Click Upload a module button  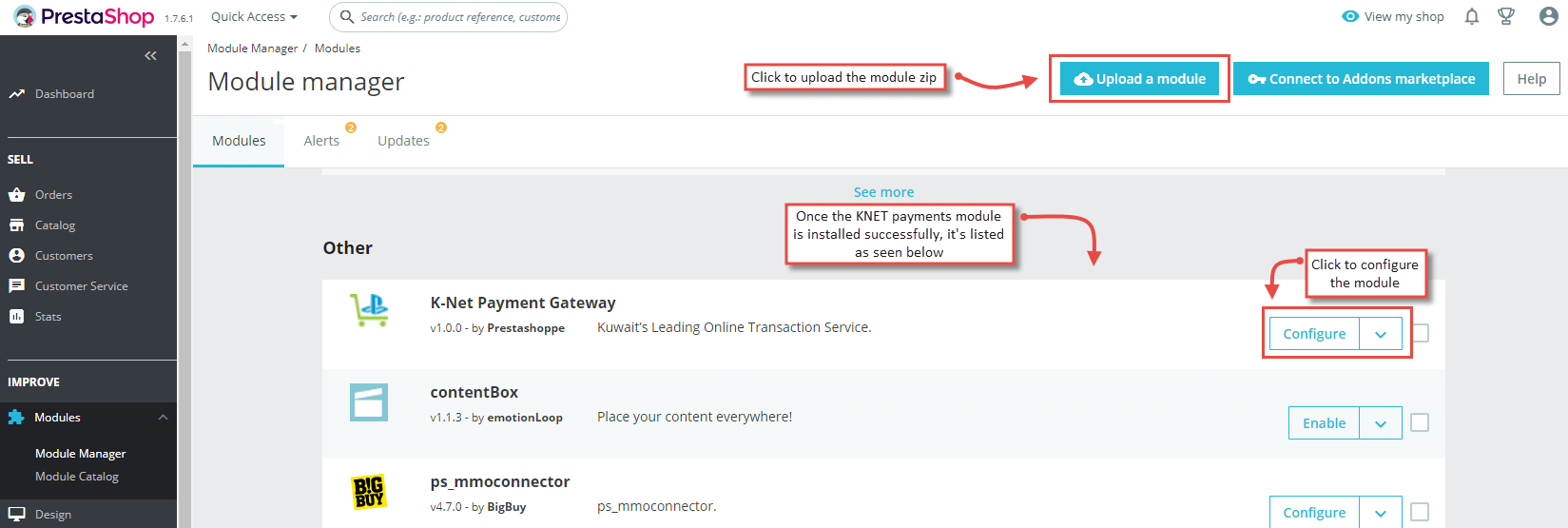click(x=1139, y=79)
